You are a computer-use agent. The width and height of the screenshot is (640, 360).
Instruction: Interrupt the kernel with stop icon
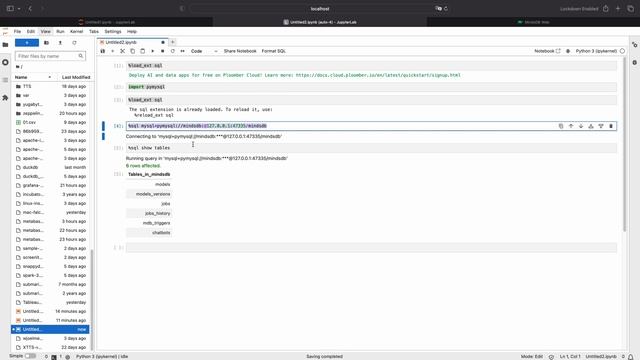(x=162, y=51)
